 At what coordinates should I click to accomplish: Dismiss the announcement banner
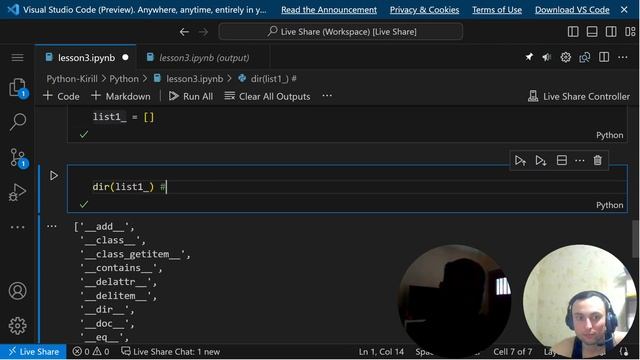(x=624, y=9)
